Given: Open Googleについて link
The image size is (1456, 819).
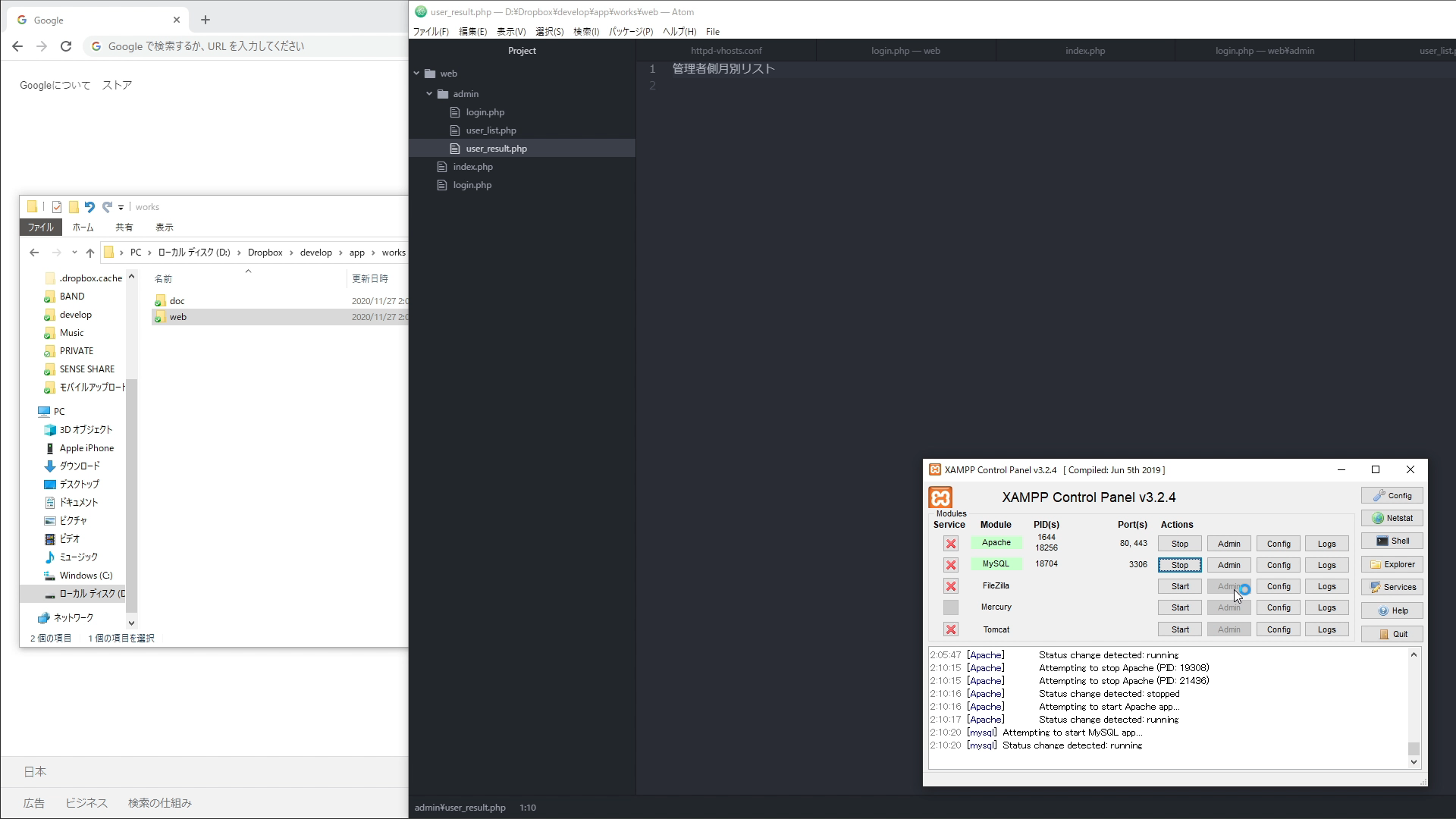Looking at the screenshot, I should 55,85.
